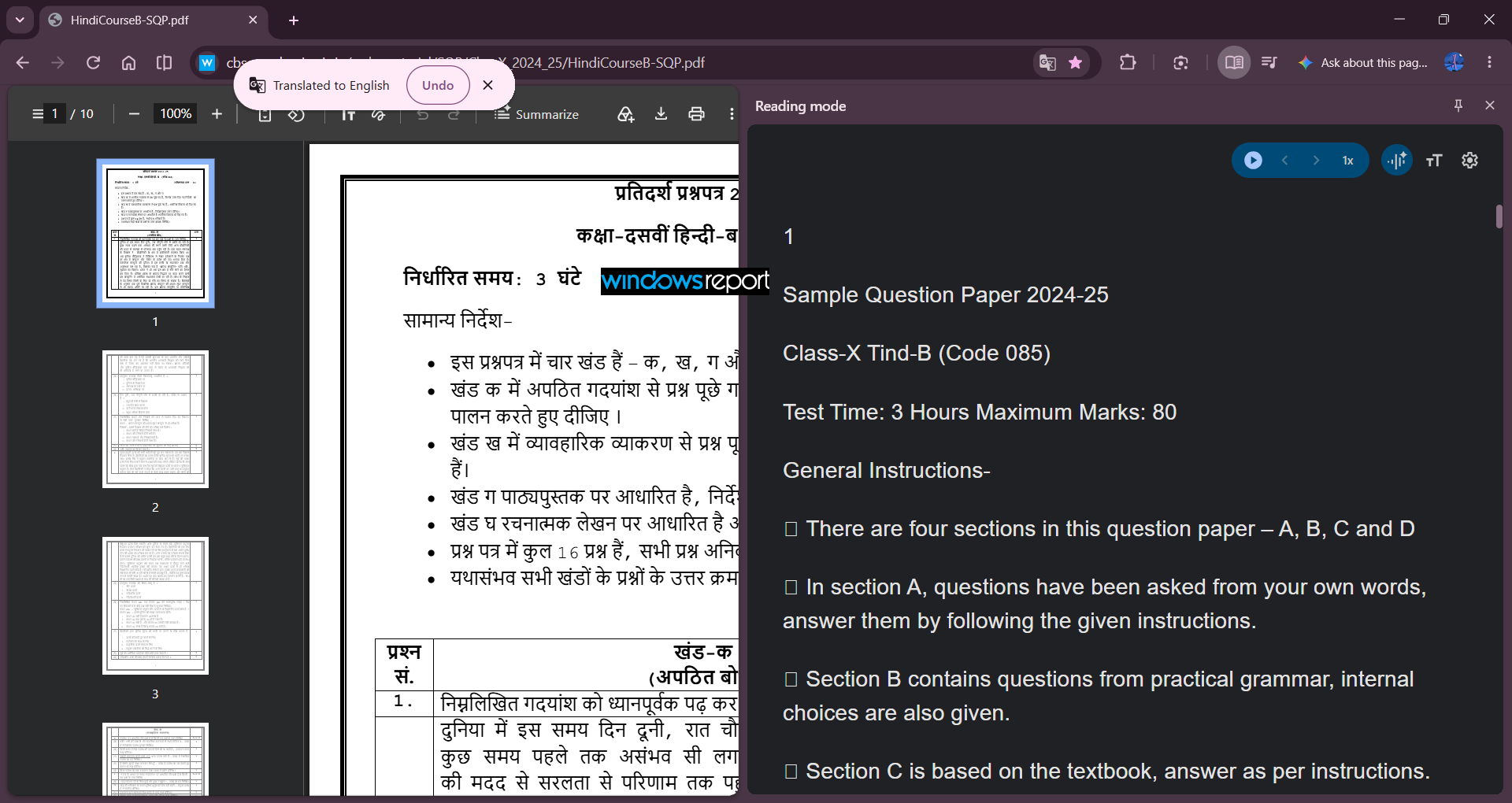
Task: Download the PDF file
Action: pyautogui.click(x=661, y=114)
